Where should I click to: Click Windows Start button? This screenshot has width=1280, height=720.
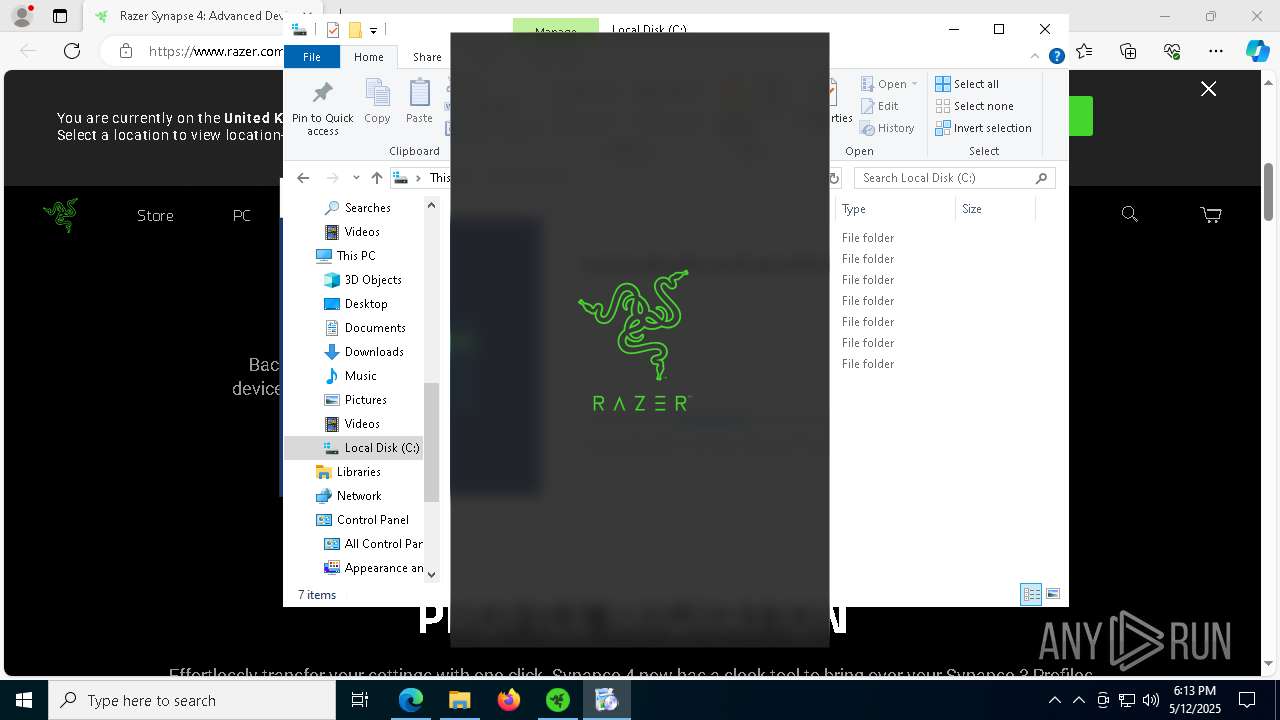coord(24,700)
